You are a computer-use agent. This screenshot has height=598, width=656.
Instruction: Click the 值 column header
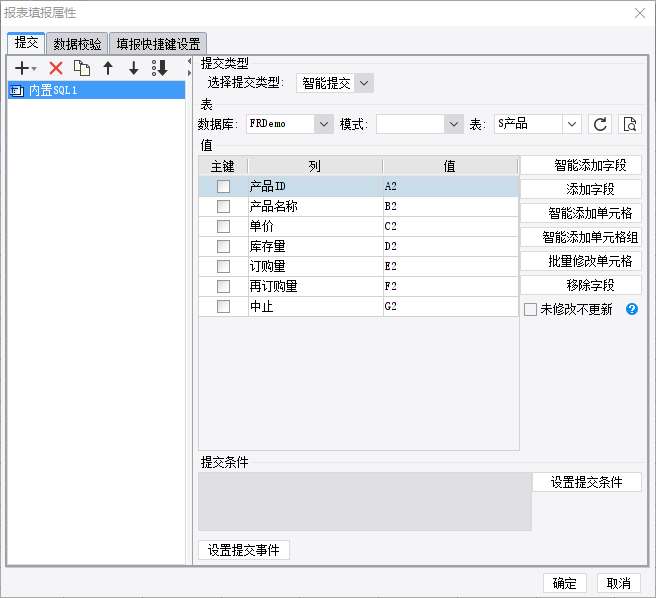coord(450,166)
